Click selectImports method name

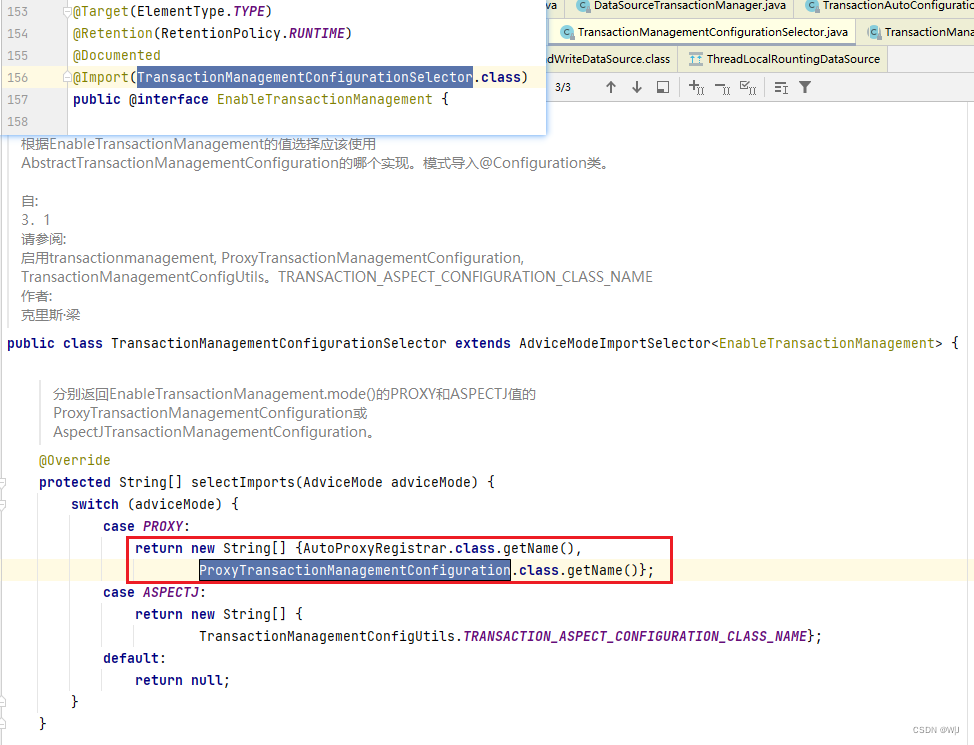pyautogui.click(x=243, y=482)
